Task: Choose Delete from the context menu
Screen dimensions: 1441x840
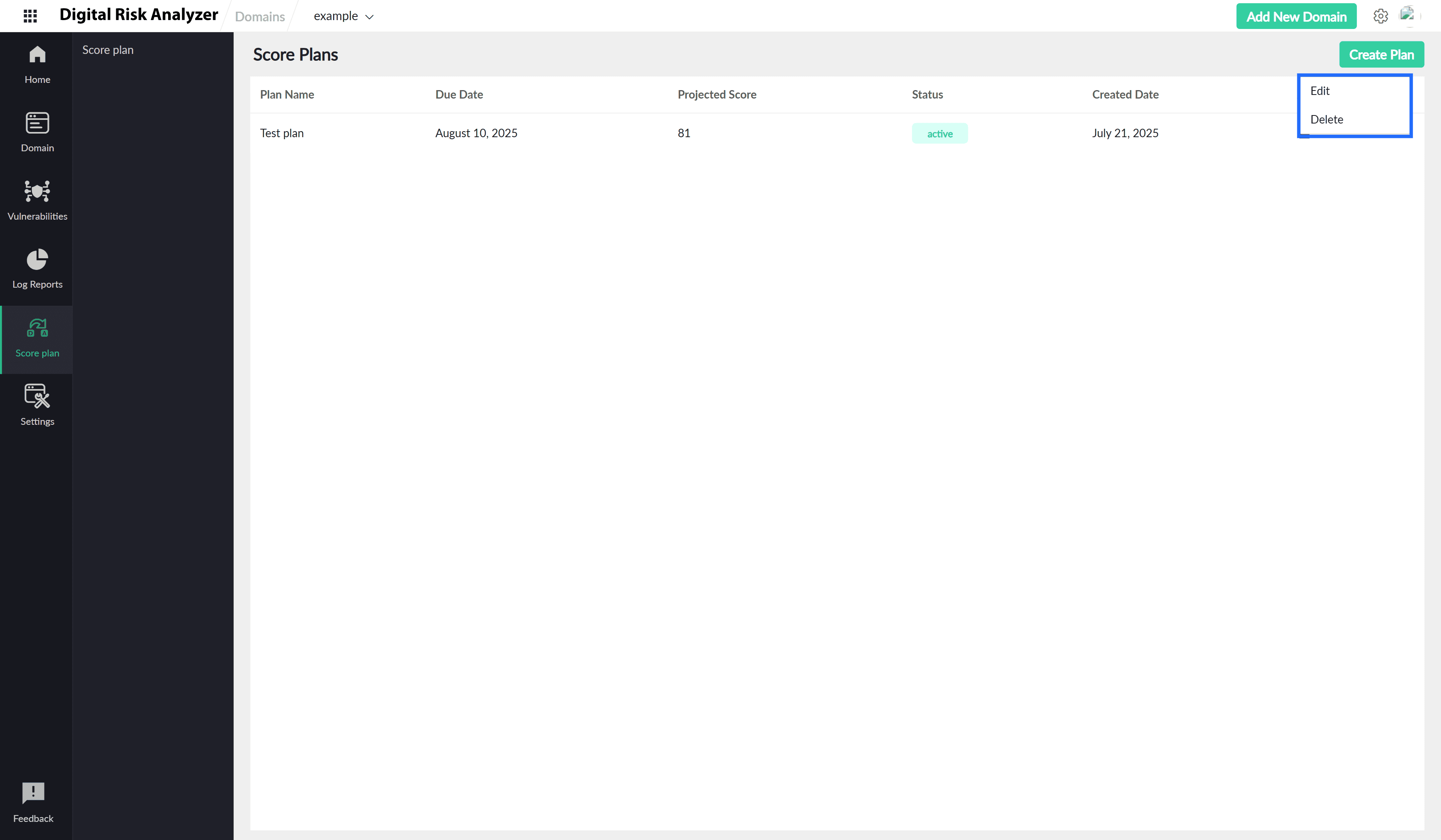Action: click(1327, 119)
